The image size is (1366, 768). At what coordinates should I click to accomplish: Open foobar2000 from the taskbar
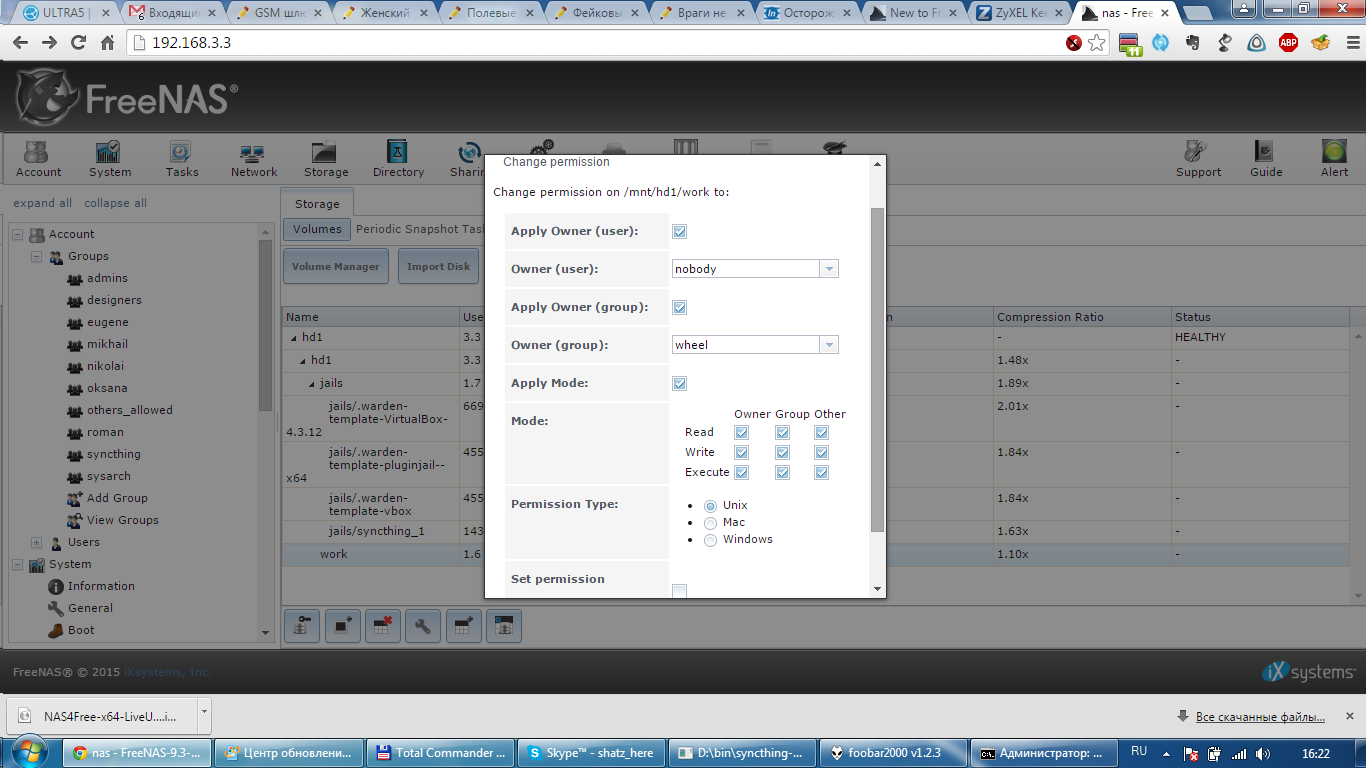pyautogui.click(x=894, y=753)
